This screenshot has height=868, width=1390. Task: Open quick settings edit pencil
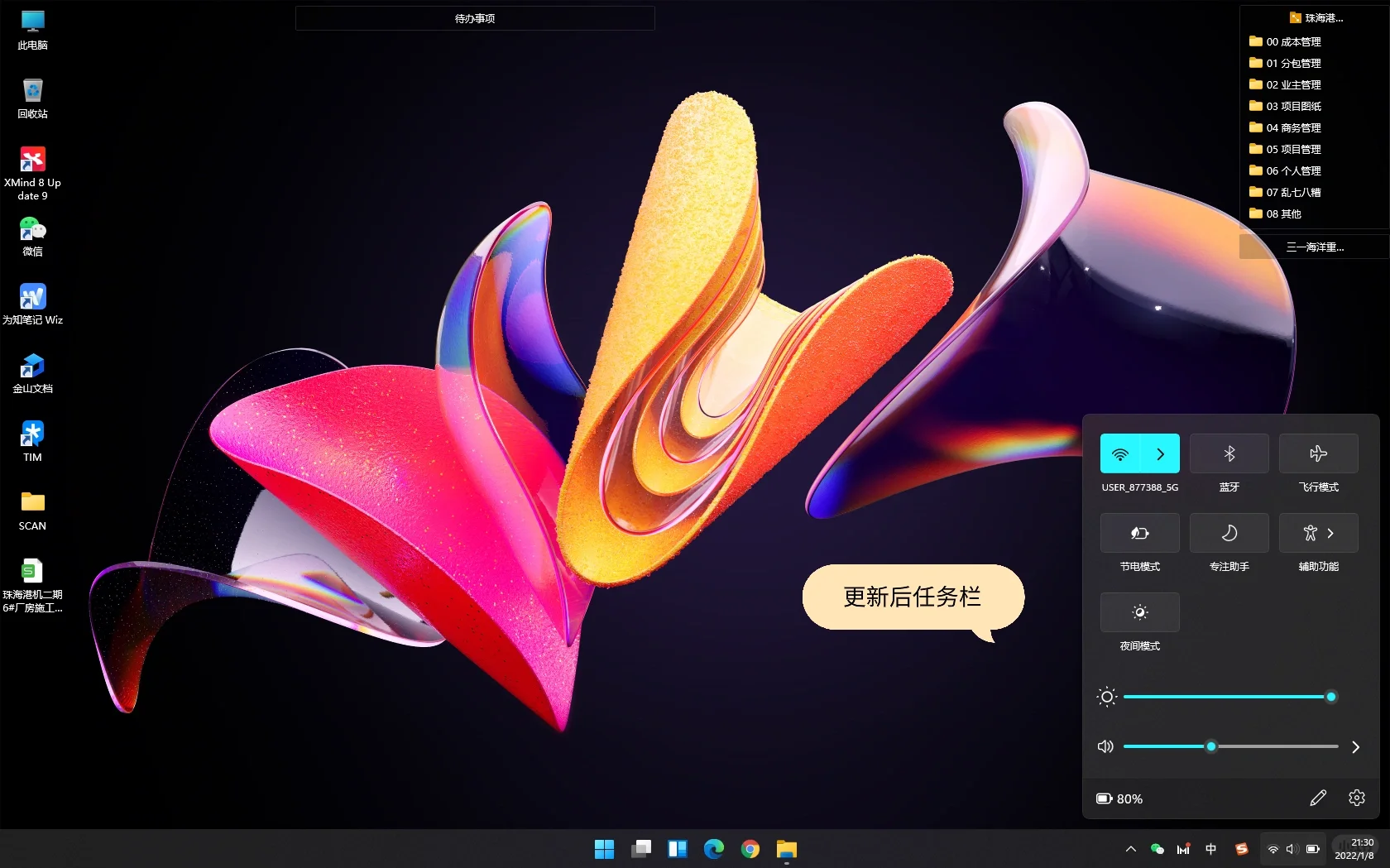tap(1318, 798)
